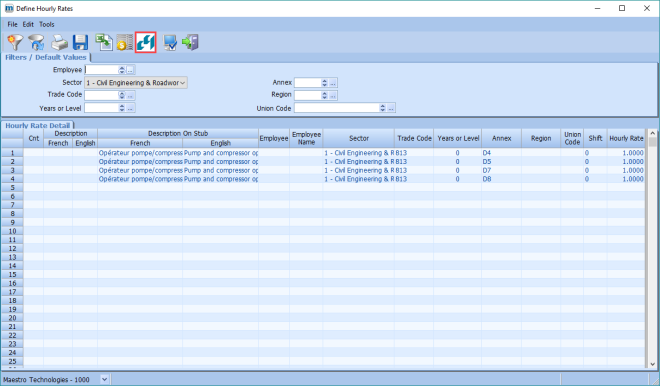Image resolution: width=660 pixels, height=386 pixels.
Task: Click the Union Code column header in grid
Action: pos(572,138)
